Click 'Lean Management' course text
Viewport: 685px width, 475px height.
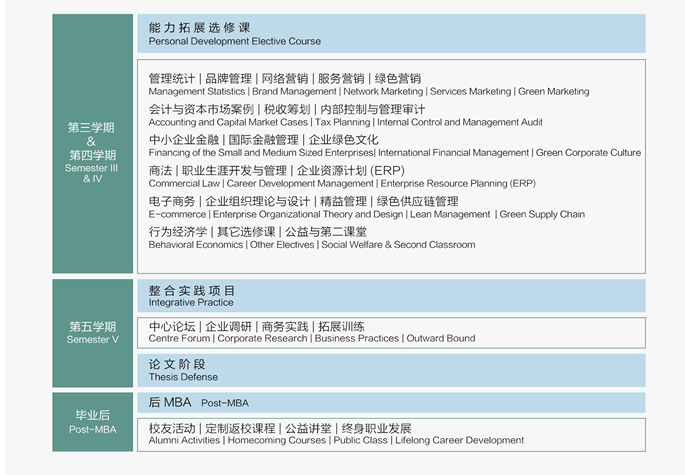(x=450, y=215)
